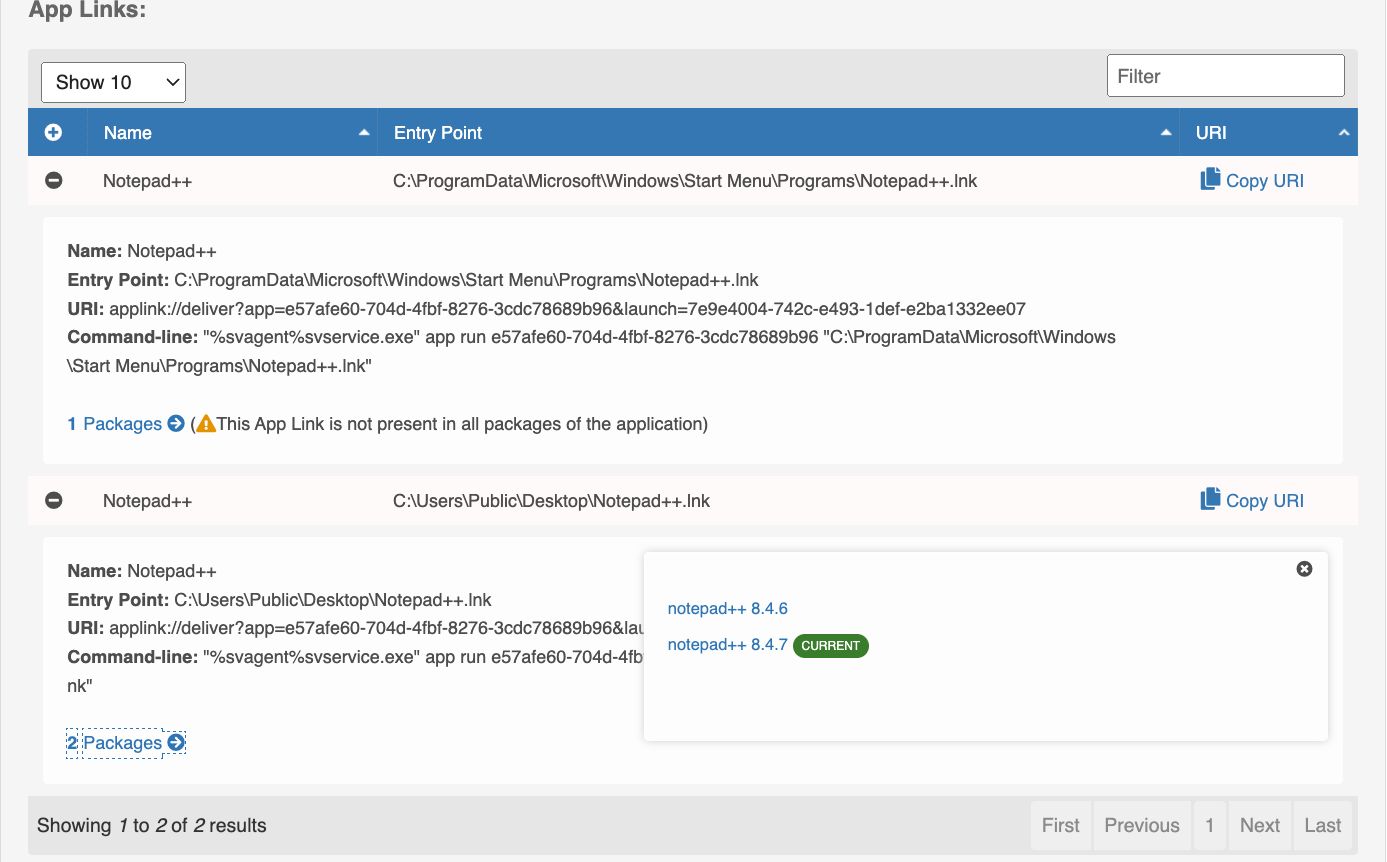This screenshot has width=1387, height=862.
Task: Click the App Links heading
Action: [88, 10]
